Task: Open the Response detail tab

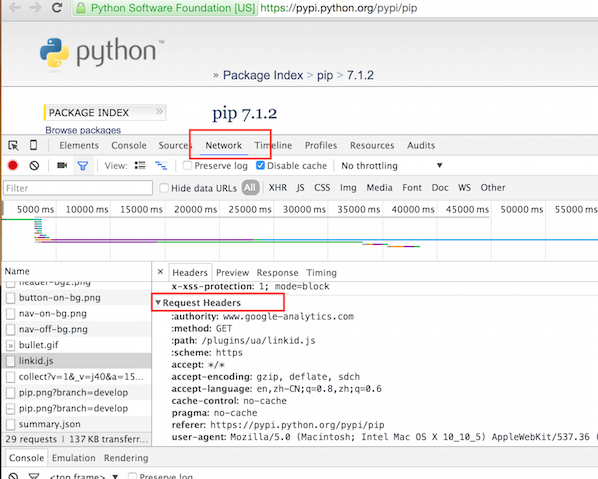Action: click(277, 273)
